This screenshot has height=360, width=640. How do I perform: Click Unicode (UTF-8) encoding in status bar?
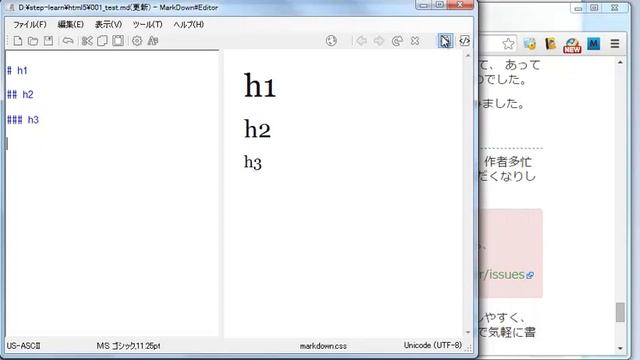[x=433, y=345]
